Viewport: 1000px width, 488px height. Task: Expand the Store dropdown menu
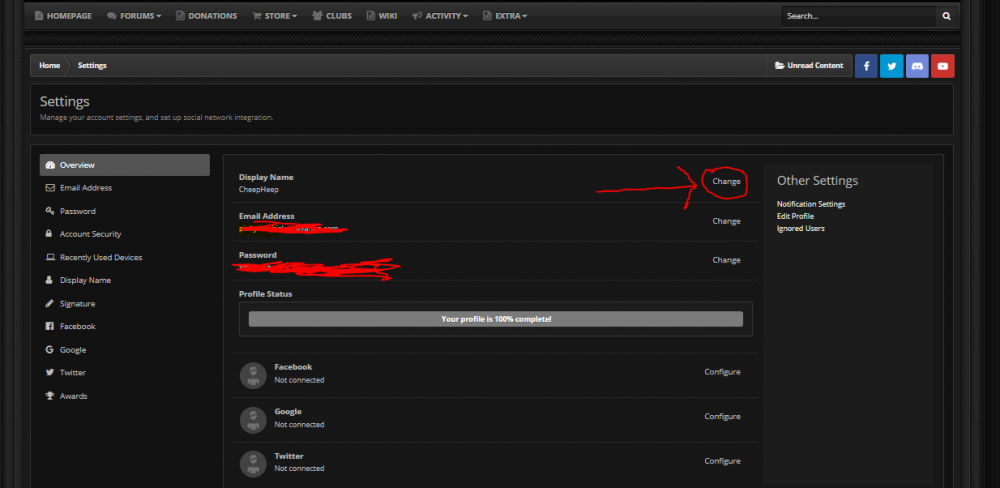click(275, 16)
